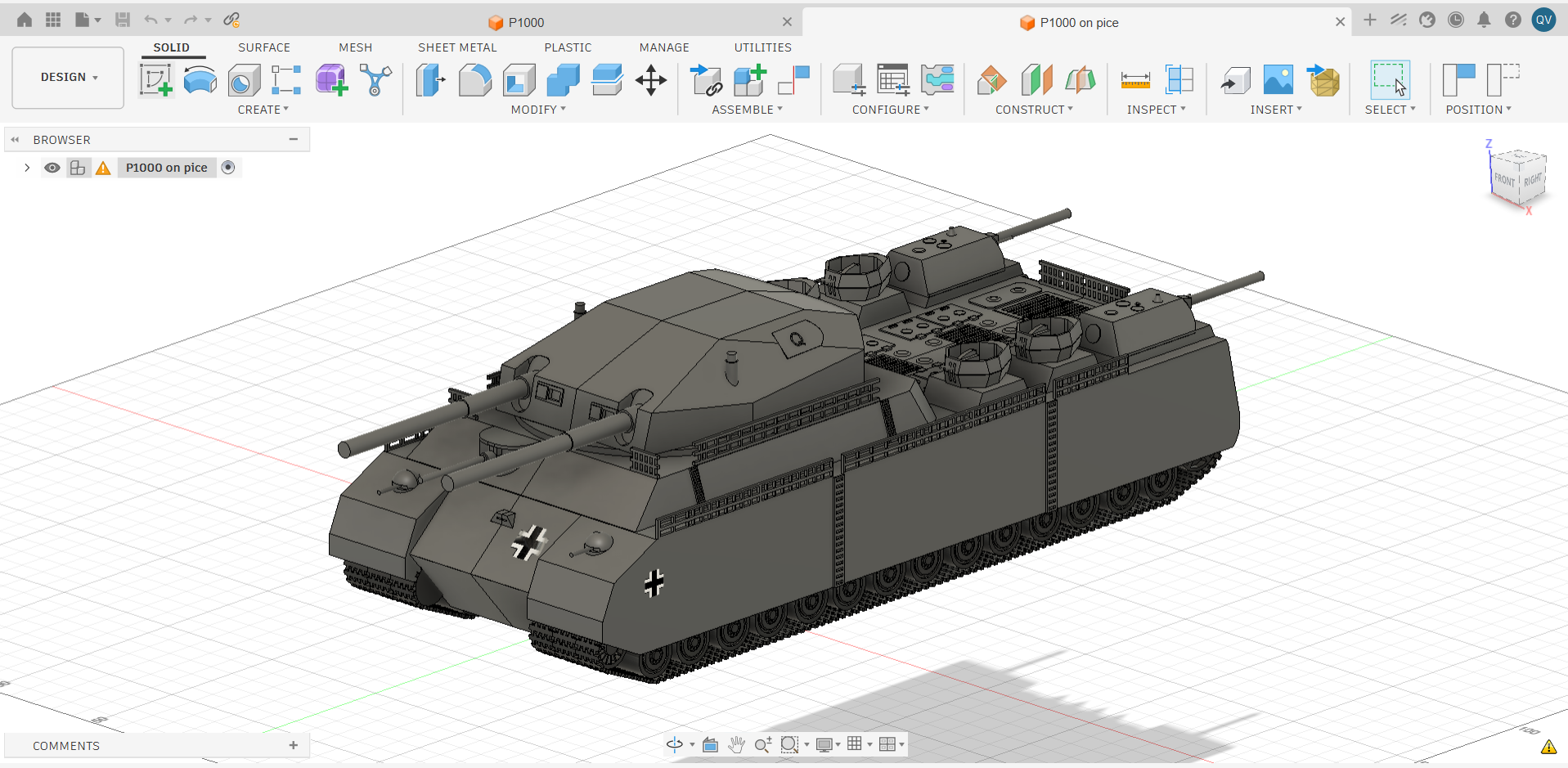Click the Measure tool icon
This screenshot has width=1568, height=768.
[1135, 80]
